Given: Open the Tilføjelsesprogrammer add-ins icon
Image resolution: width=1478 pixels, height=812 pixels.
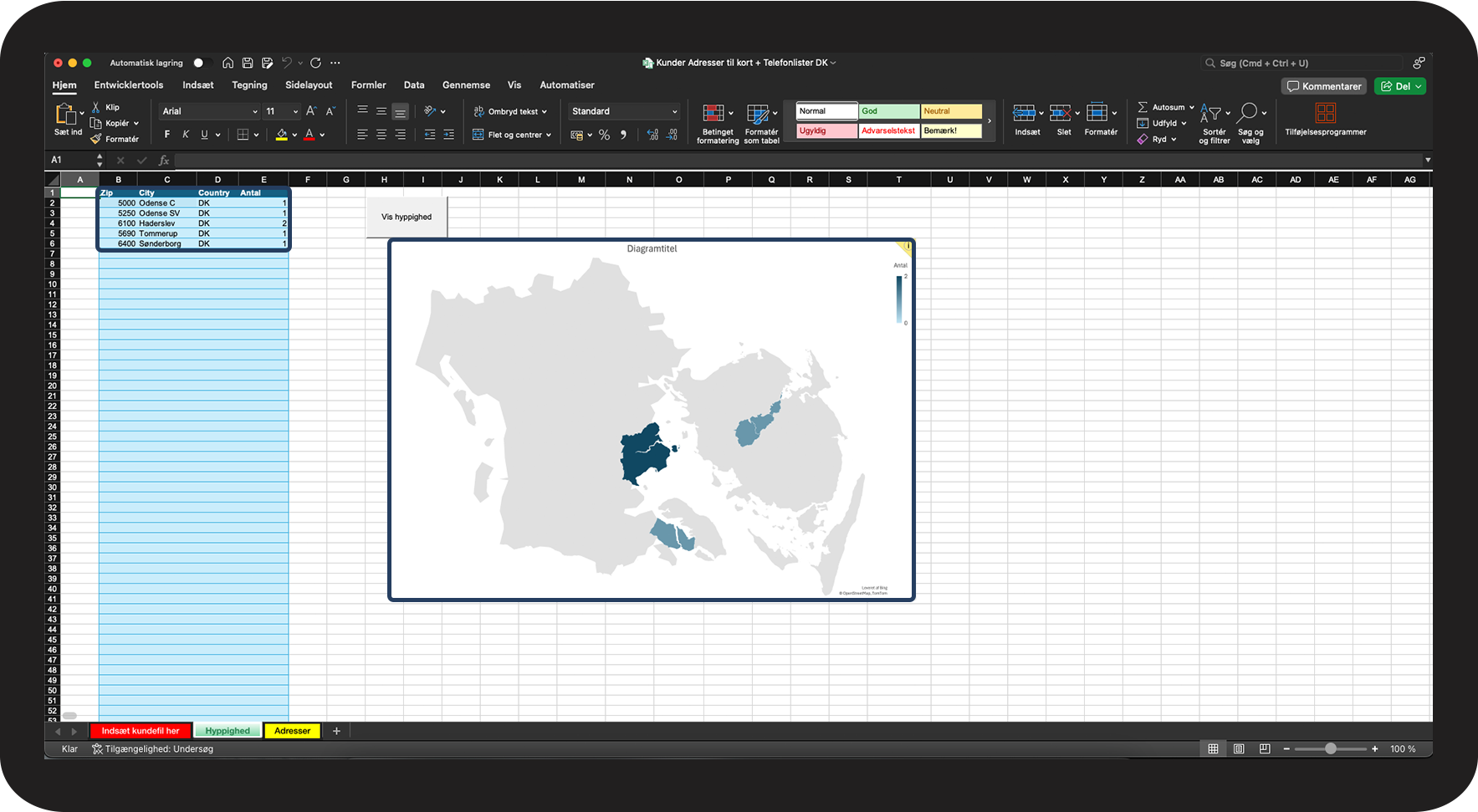Looking at the screenshot, I should click(1325, 113).
